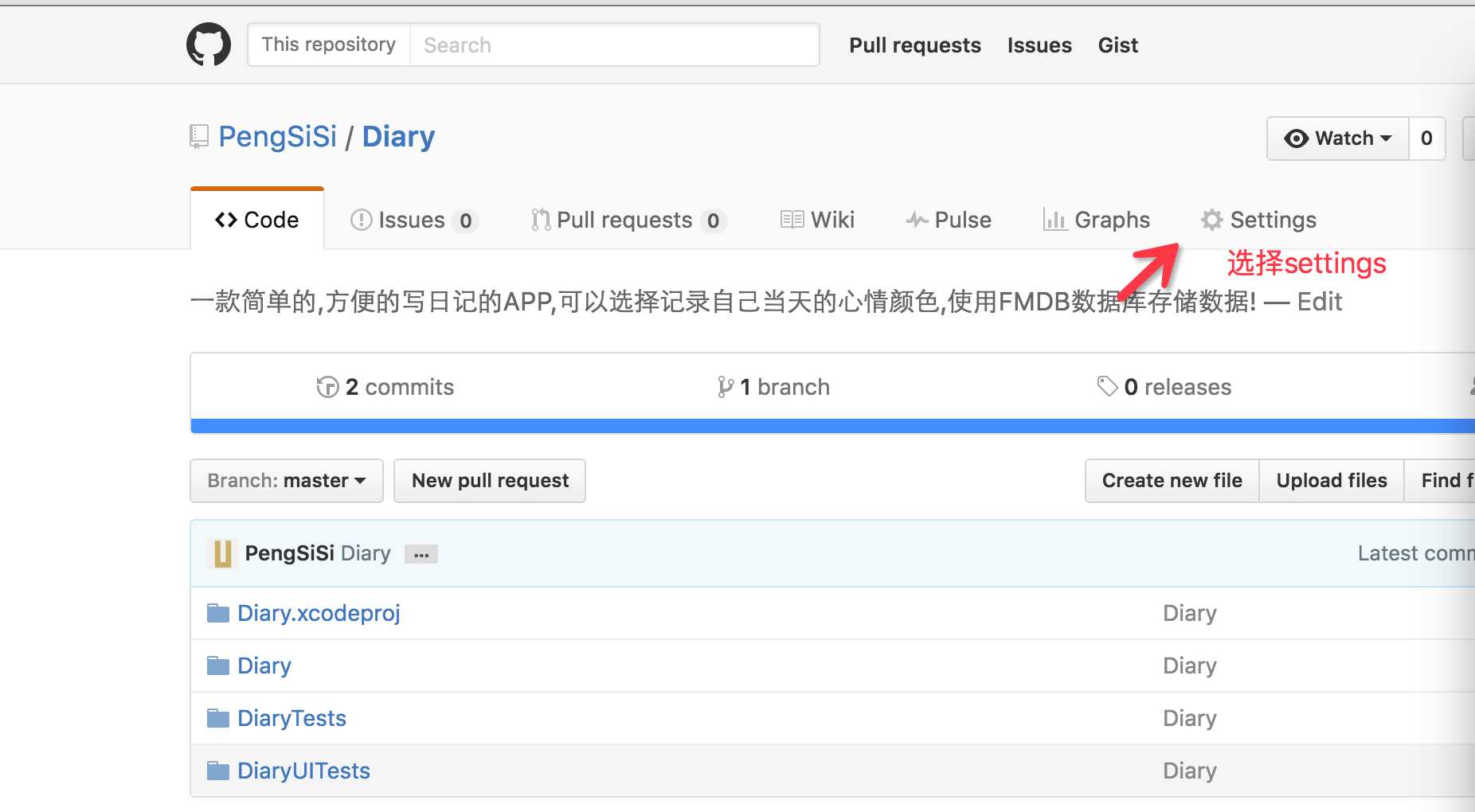Switch to the Code tab

coord(257,220)
